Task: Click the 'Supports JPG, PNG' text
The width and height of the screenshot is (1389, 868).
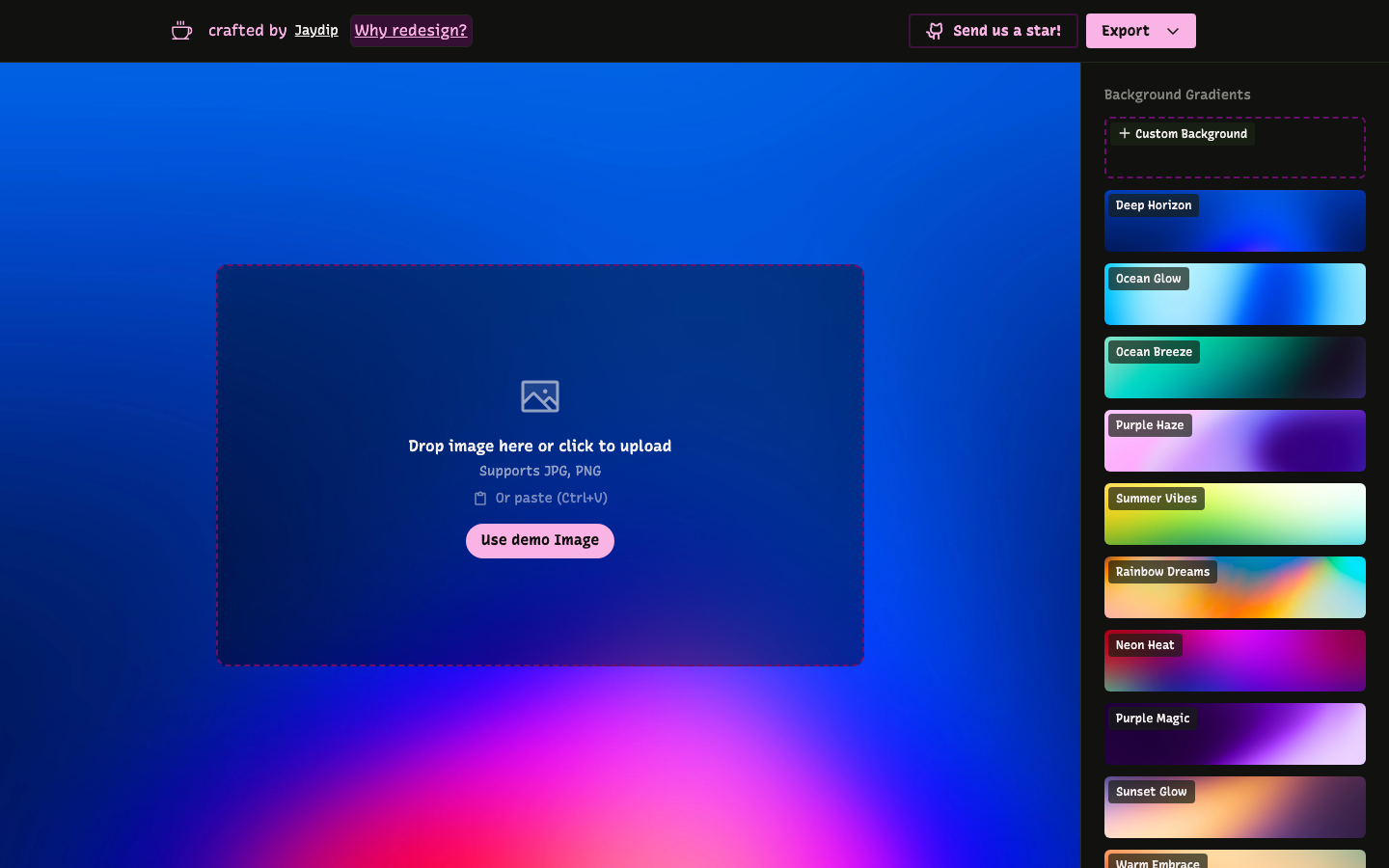Action: [540, 472]
